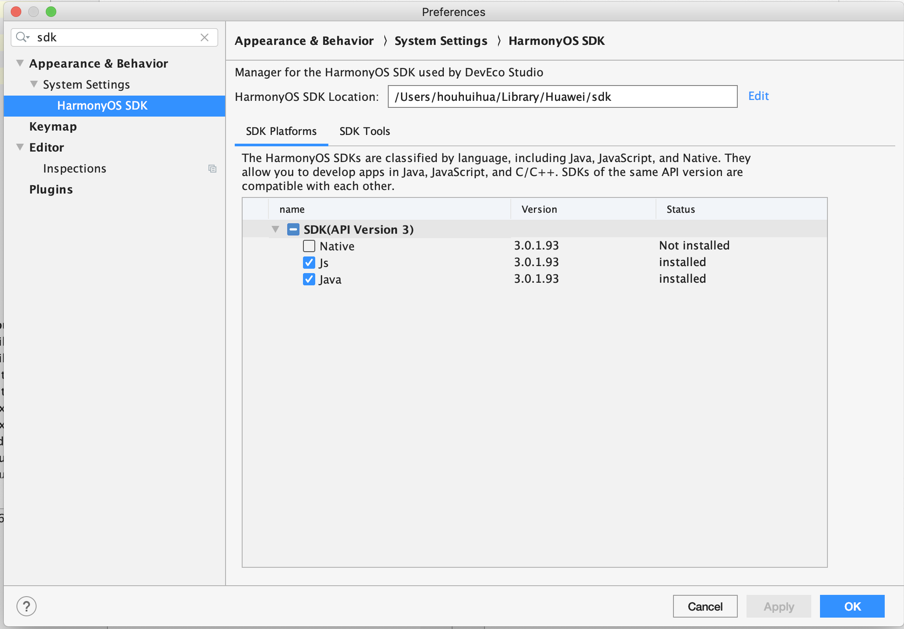
Task: Click the Not installed status text
Action: (x=694, y=246)
